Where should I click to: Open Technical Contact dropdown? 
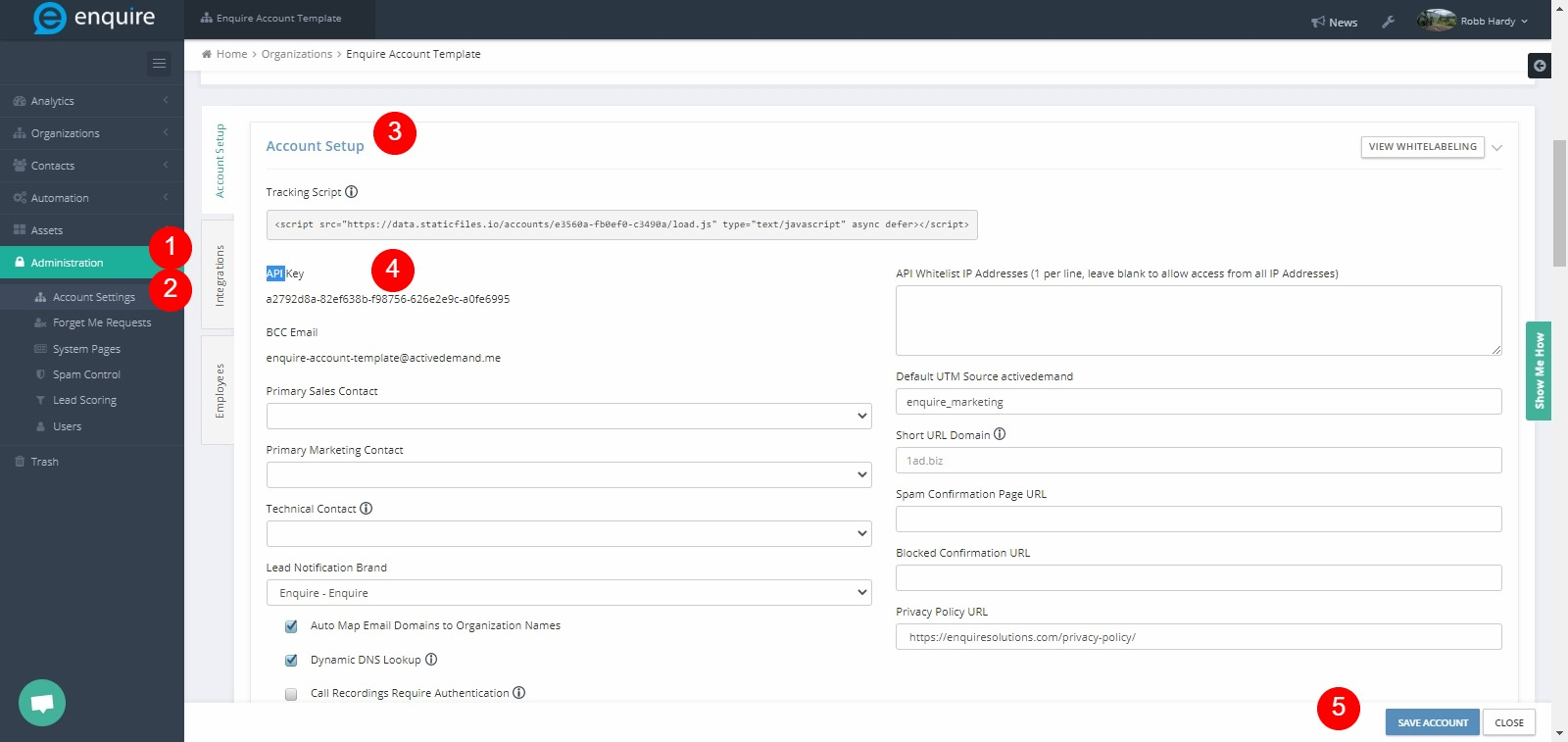569,533
